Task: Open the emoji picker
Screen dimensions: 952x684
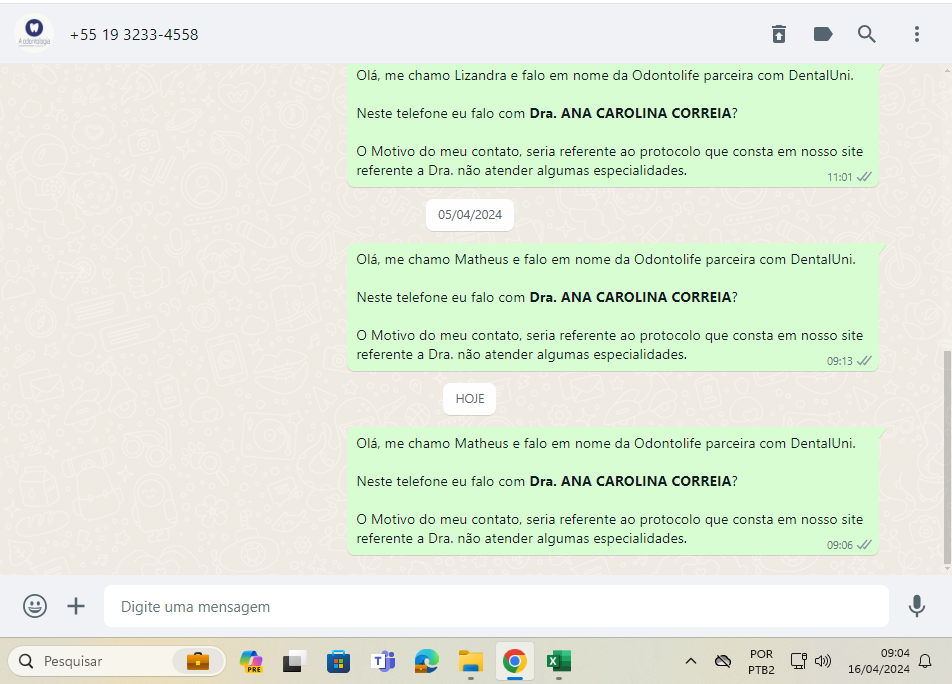Action: 35,606
